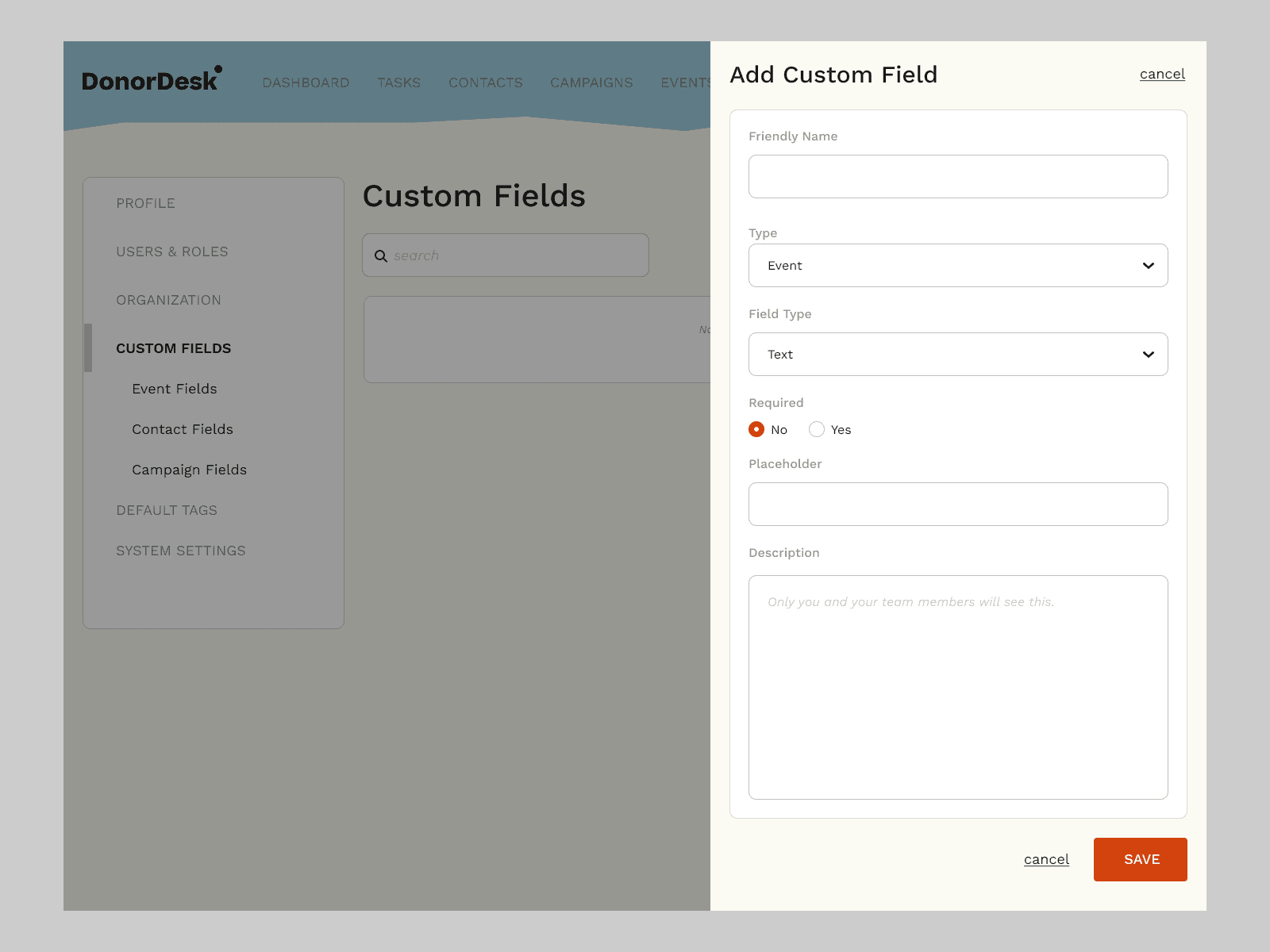Viewport: 1270px width, 952px height.
Task: Open Default Tags settings section
Action: [167, 510]
